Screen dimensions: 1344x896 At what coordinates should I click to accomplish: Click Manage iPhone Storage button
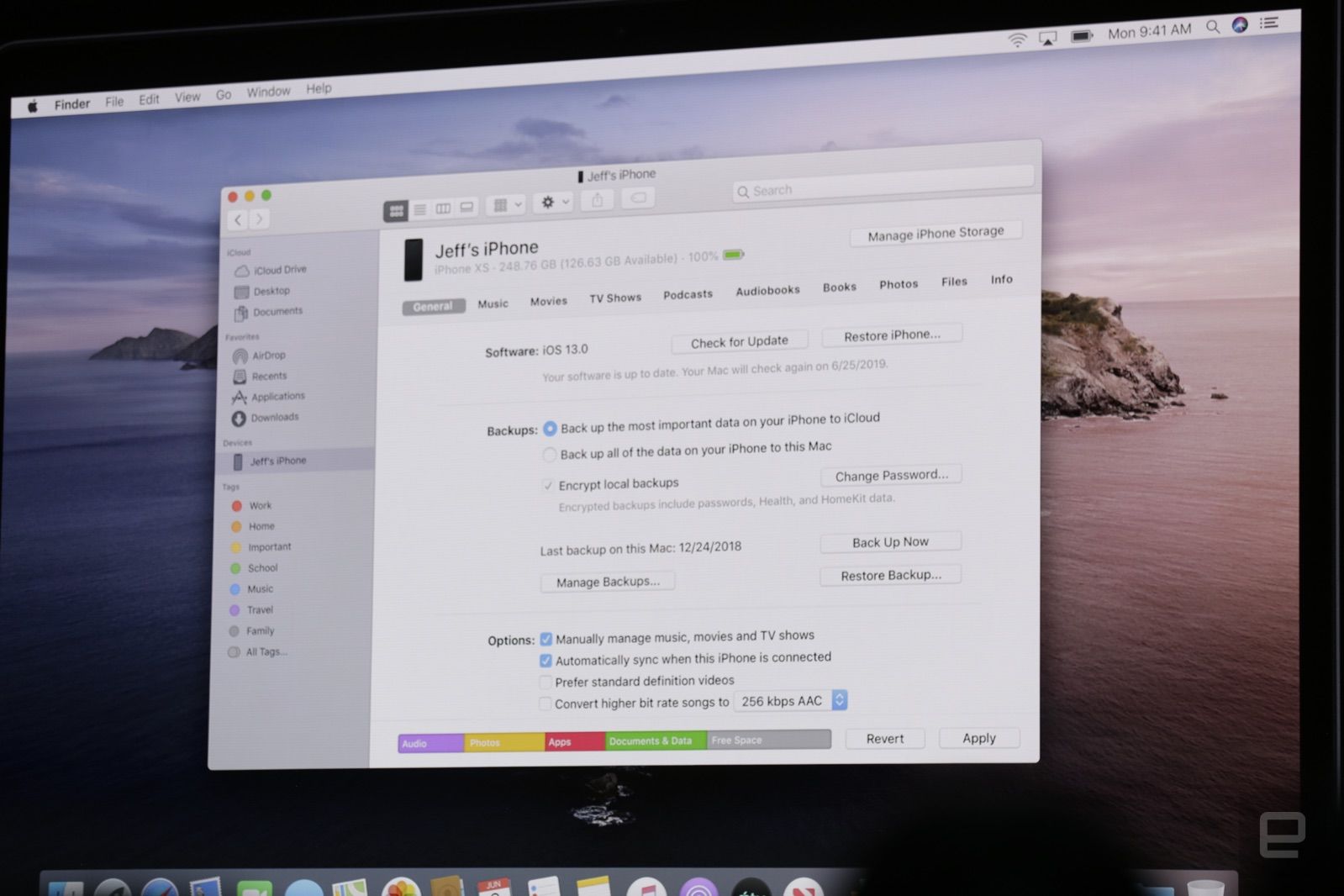point(936,233)
